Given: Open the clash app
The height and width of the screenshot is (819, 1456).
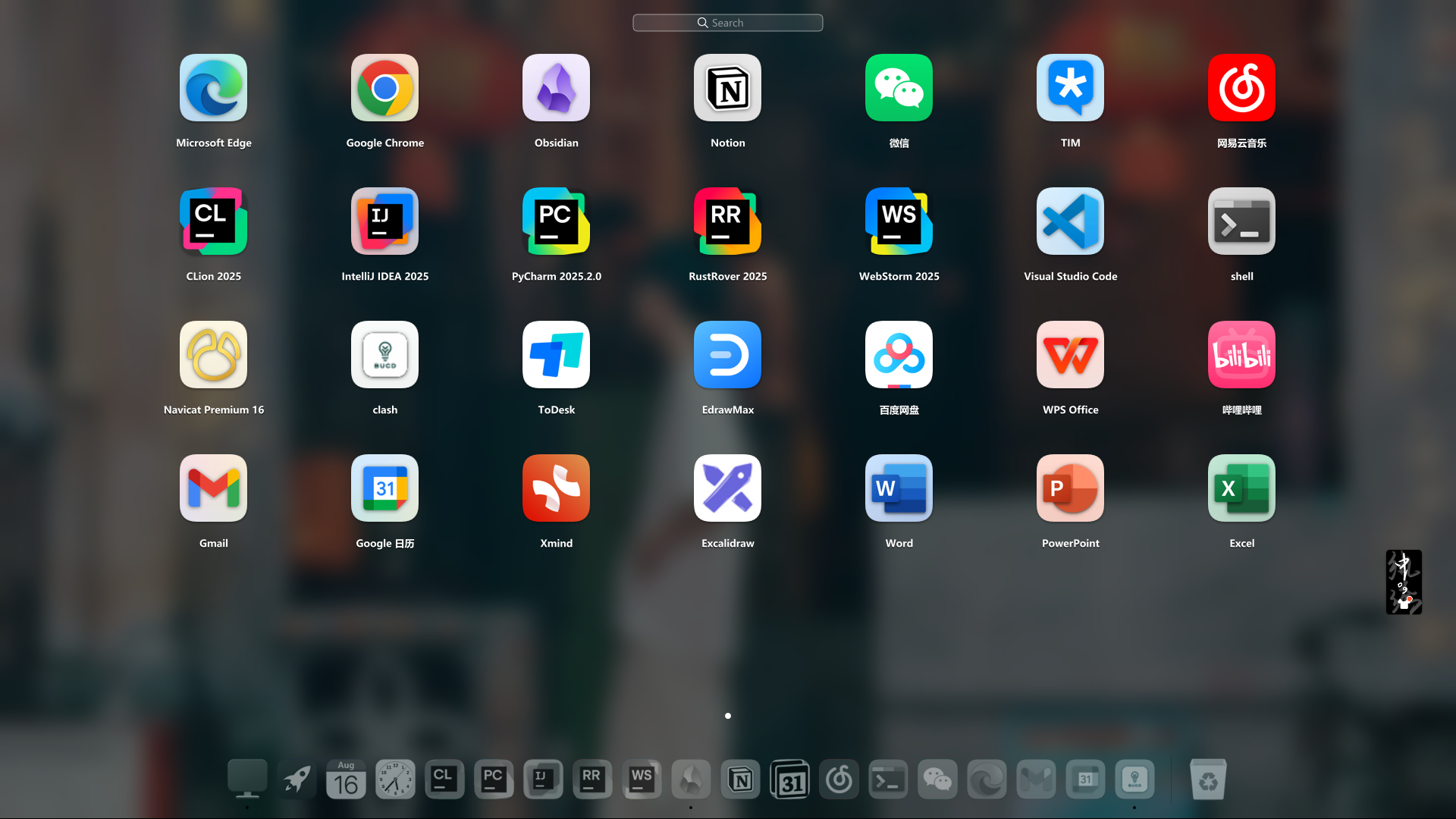Looking at the screenshot, I should [384, 355].
